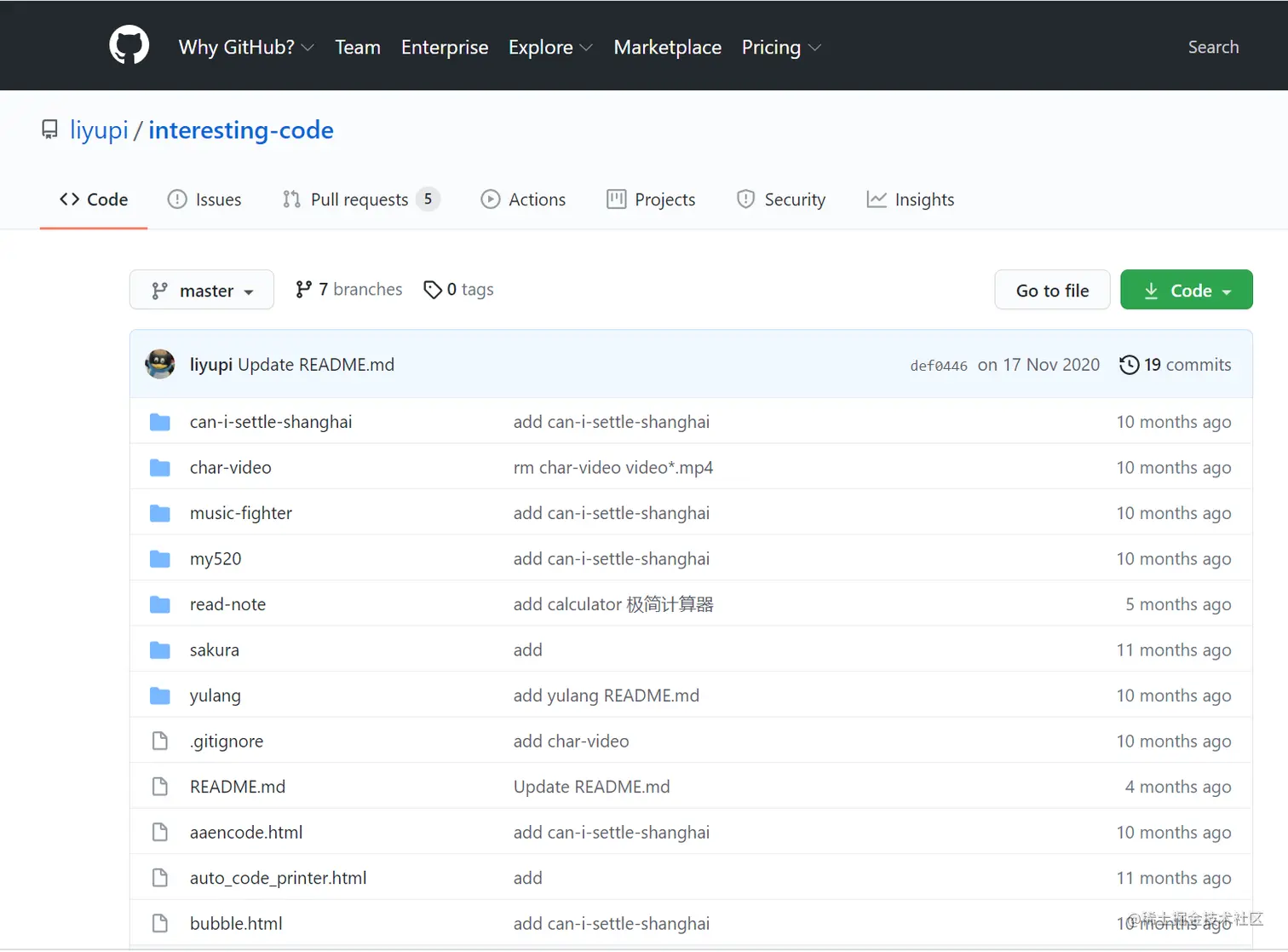Open the green Code download dropdown
Viewport: 1288px width, 952px height.
tap(1187, 290)
